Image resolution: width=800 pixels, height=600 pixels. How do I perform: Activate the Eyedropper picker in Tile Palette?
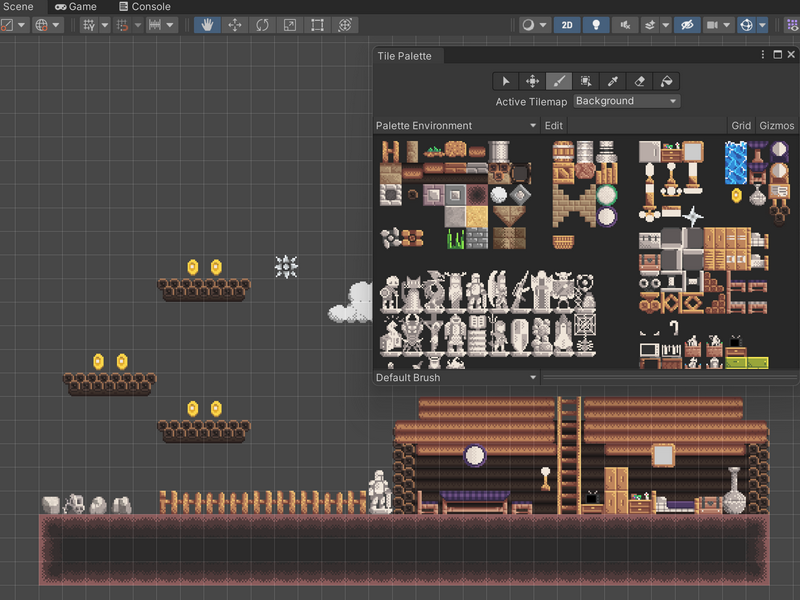point(612,81)
